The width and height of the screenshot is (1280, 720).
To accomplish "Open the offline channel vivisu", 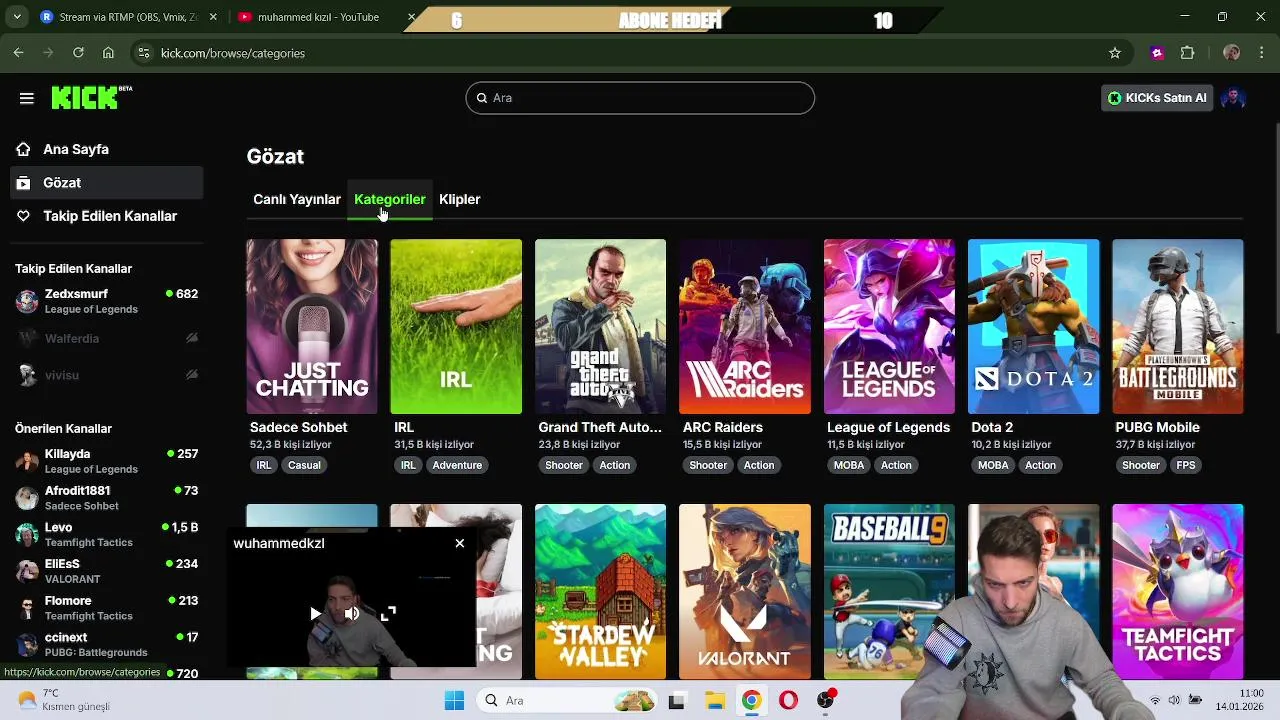I will tap(106, 375).
